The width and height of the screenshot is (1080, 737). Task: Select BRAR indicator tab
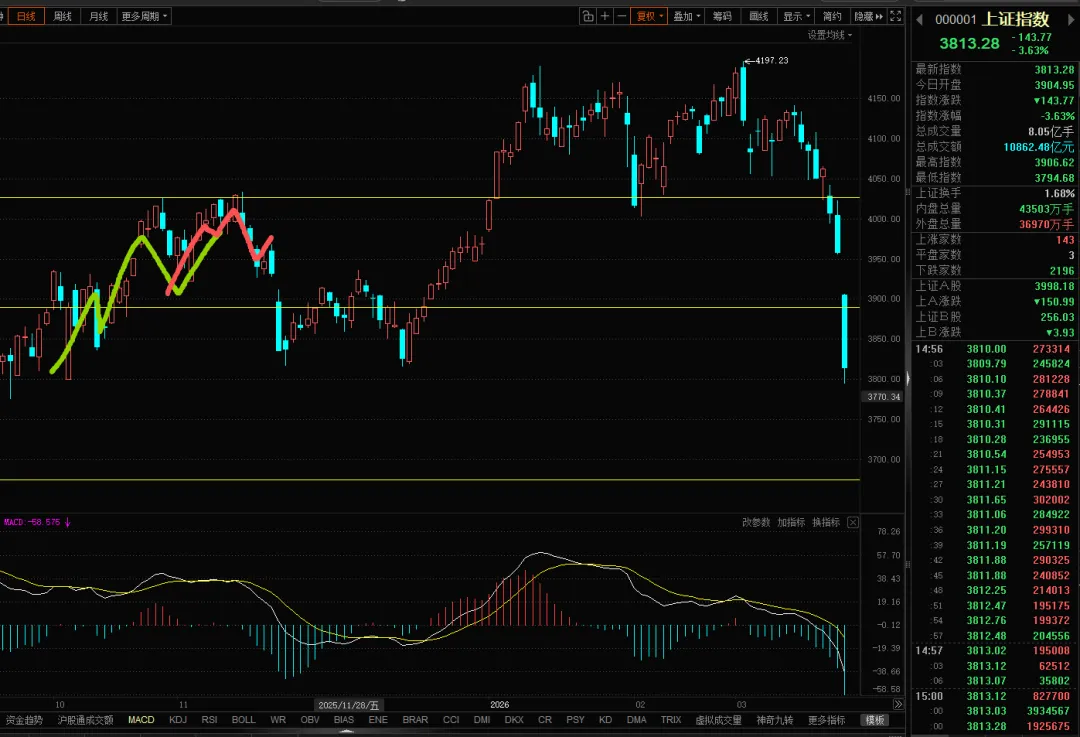[x=415, y=720]
